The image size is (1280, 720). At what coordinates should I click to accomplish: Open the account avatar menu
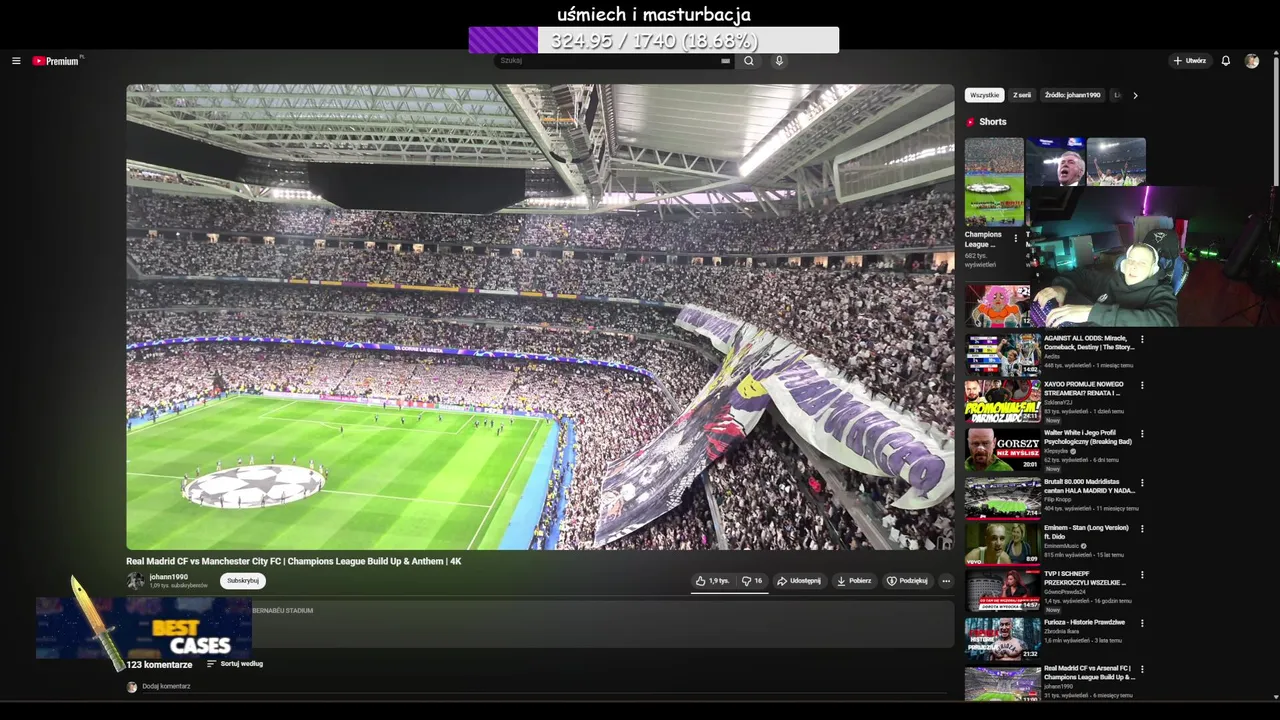(x=1251, y=61)
